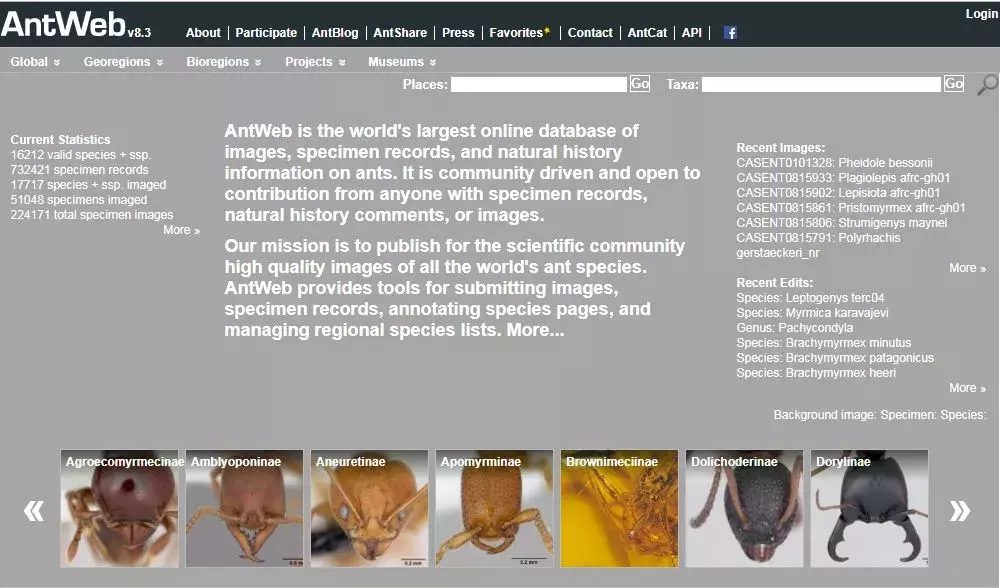Viewport: 1000px width, 588px height.
Task: Open CASENT0815933 Plagiolepis afrc-gh01 image
Action: point(843,178)
